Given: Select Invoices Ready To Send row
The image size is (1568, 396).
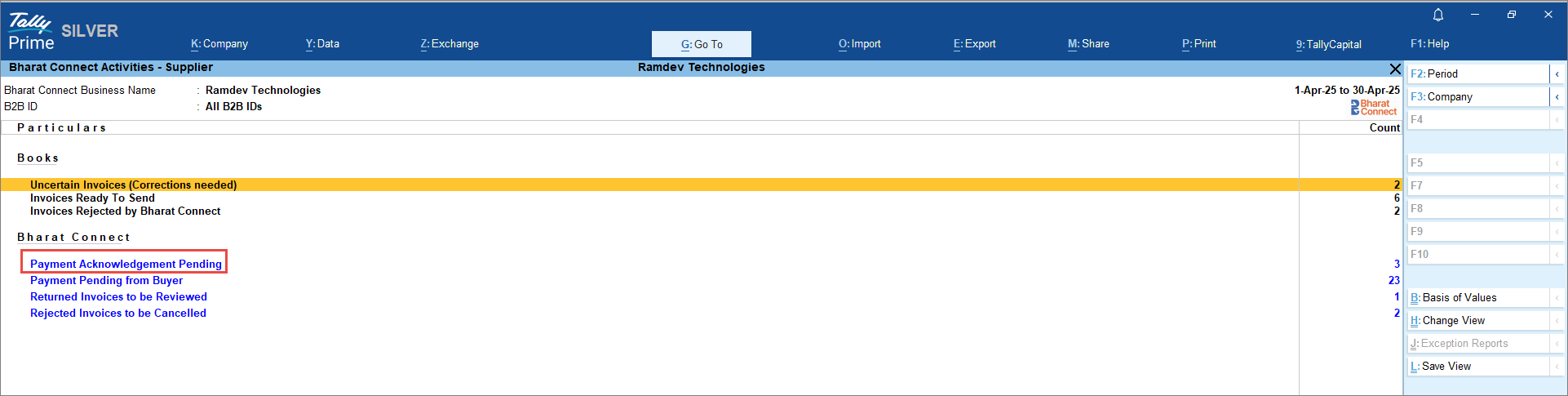Looking at the screenshot, I should coord(92,198).
